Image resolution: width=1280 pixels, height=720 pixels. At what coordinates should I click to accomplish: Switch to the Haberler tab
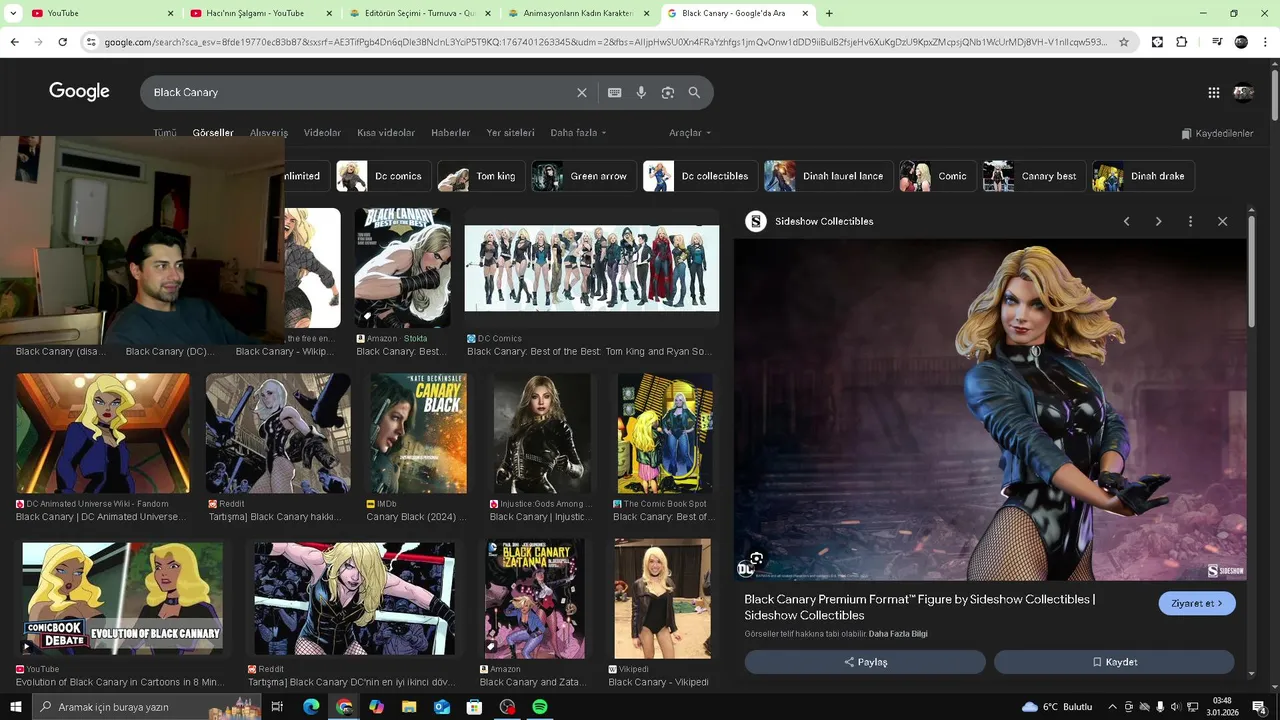click(x=450, y=133)
